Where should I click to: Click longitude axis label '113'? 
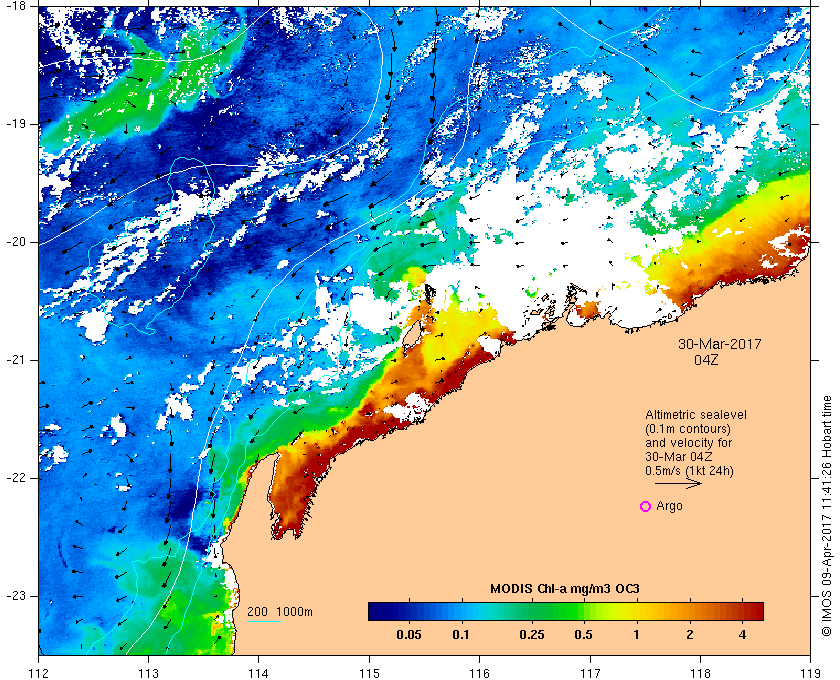click(148, 673)
